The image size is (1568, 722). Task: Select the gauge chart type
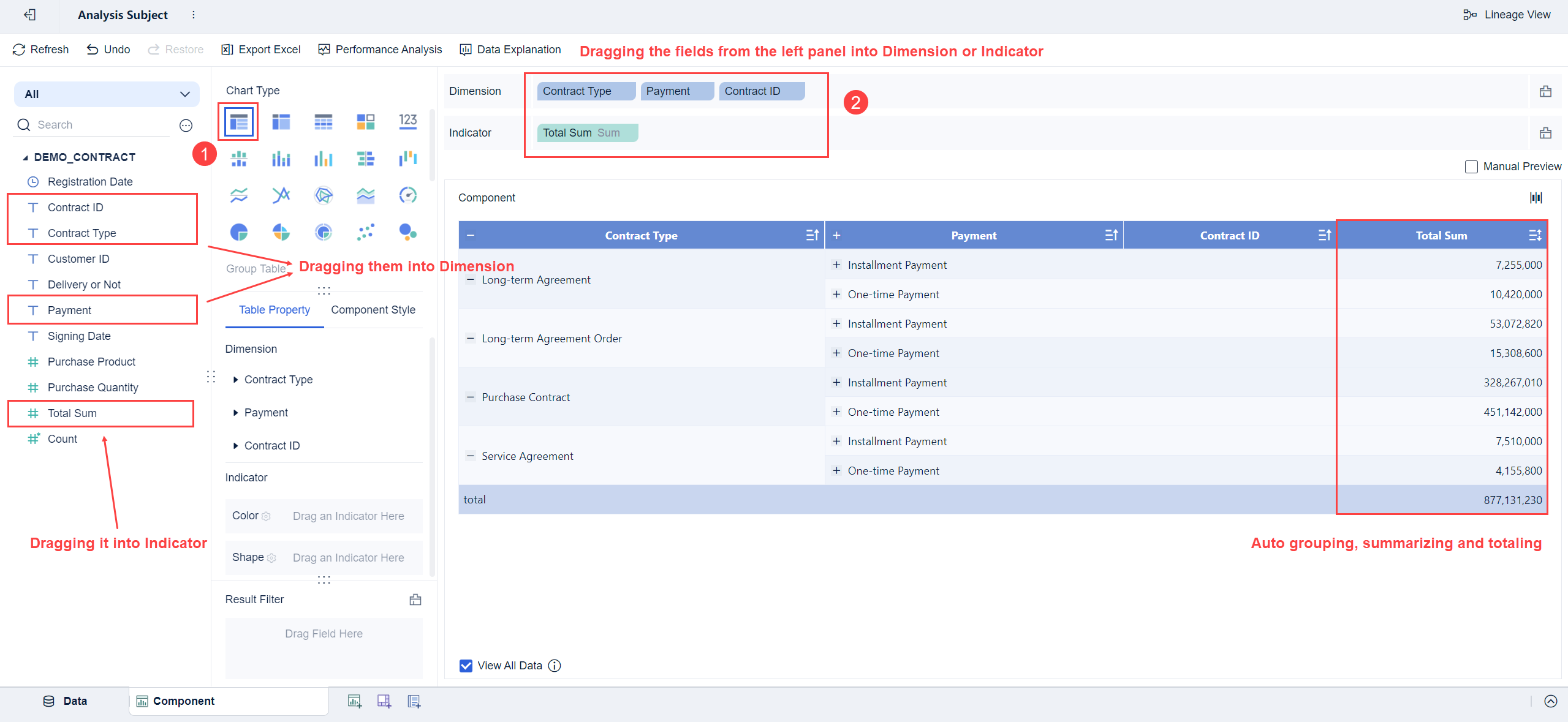[407, 195]
